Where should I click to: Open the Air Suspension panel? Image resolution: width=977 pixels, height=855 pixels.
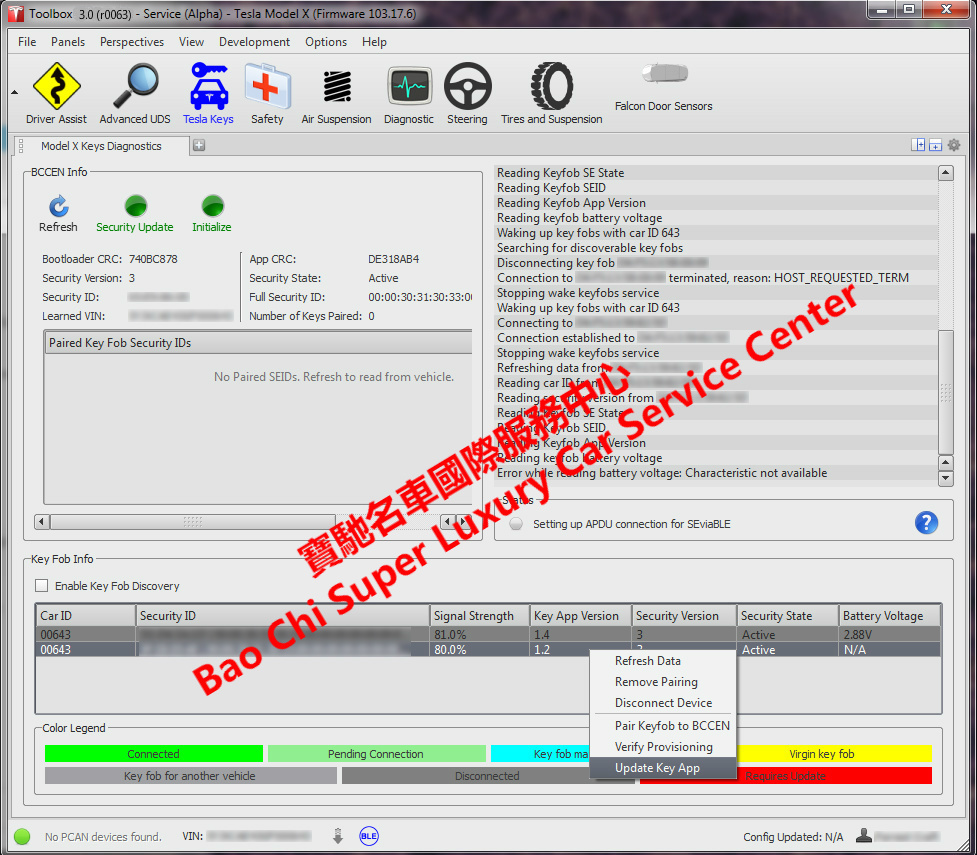point(336,92)
